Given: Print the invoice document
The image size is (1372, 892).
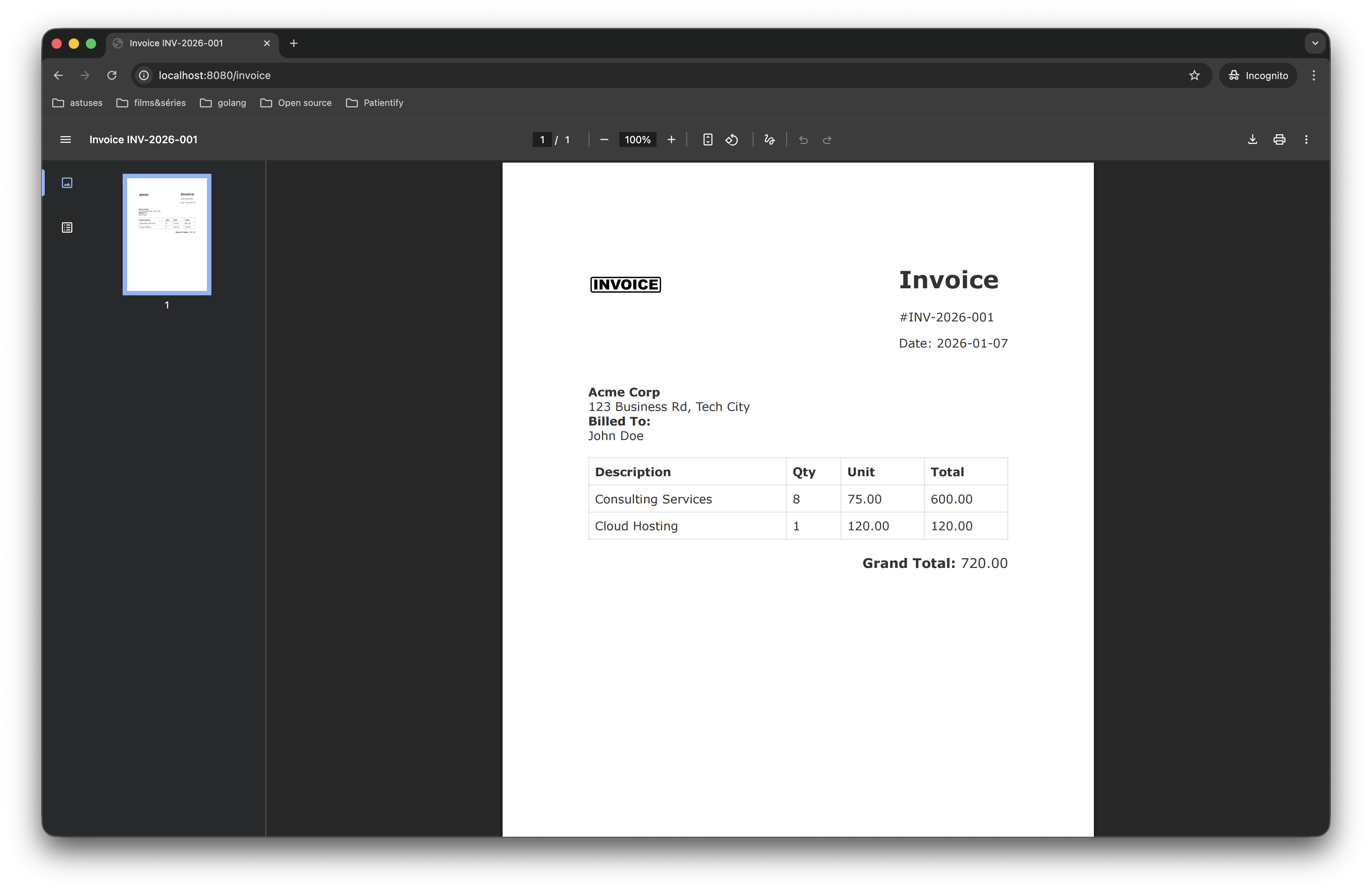Looking at the screenshot, I should [x=1279, y=139].
